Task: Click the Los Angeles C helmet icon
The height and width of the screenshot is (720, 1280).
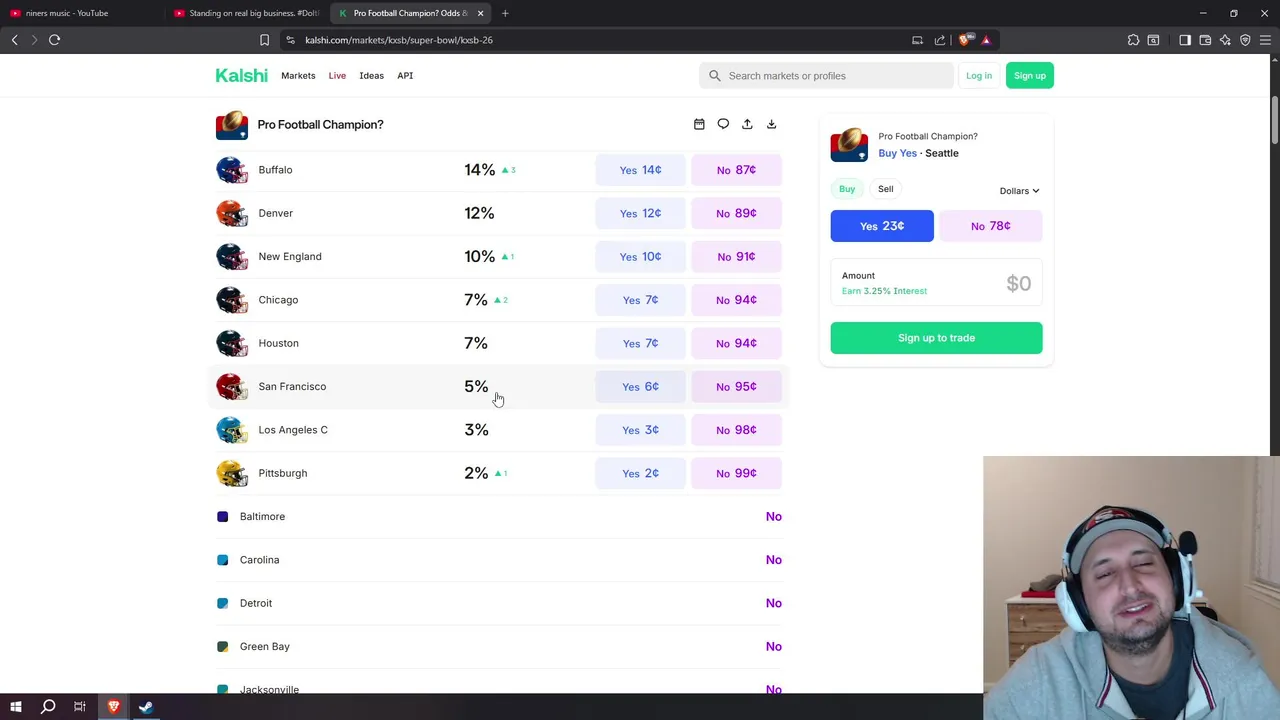Action: 231,430
